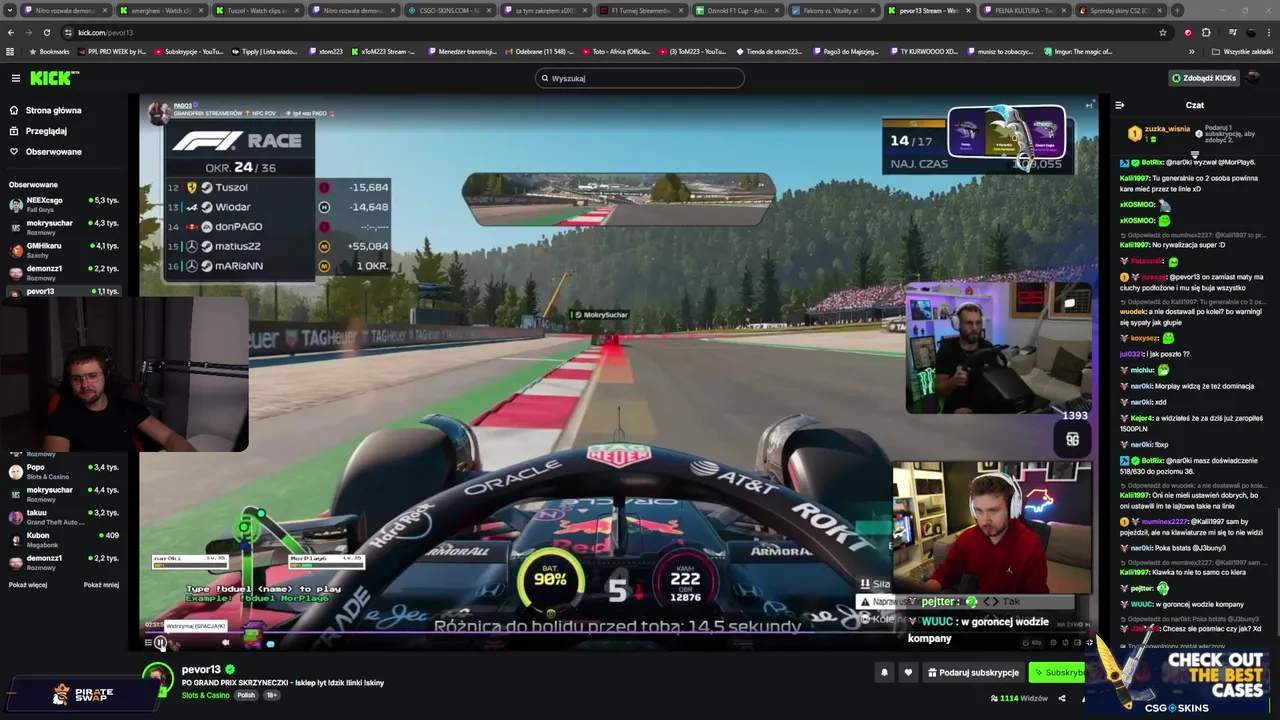1280x720 pixels.
Task: Click pevor13 row in followed list
Action: pyautogui.click(x=63, y=291)
